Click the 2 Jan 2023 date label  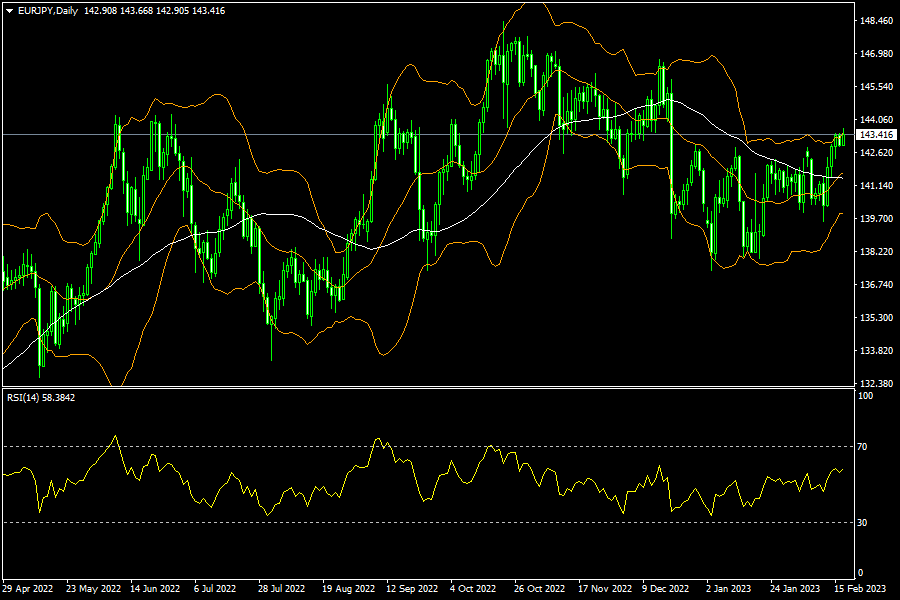pos(728,589)
